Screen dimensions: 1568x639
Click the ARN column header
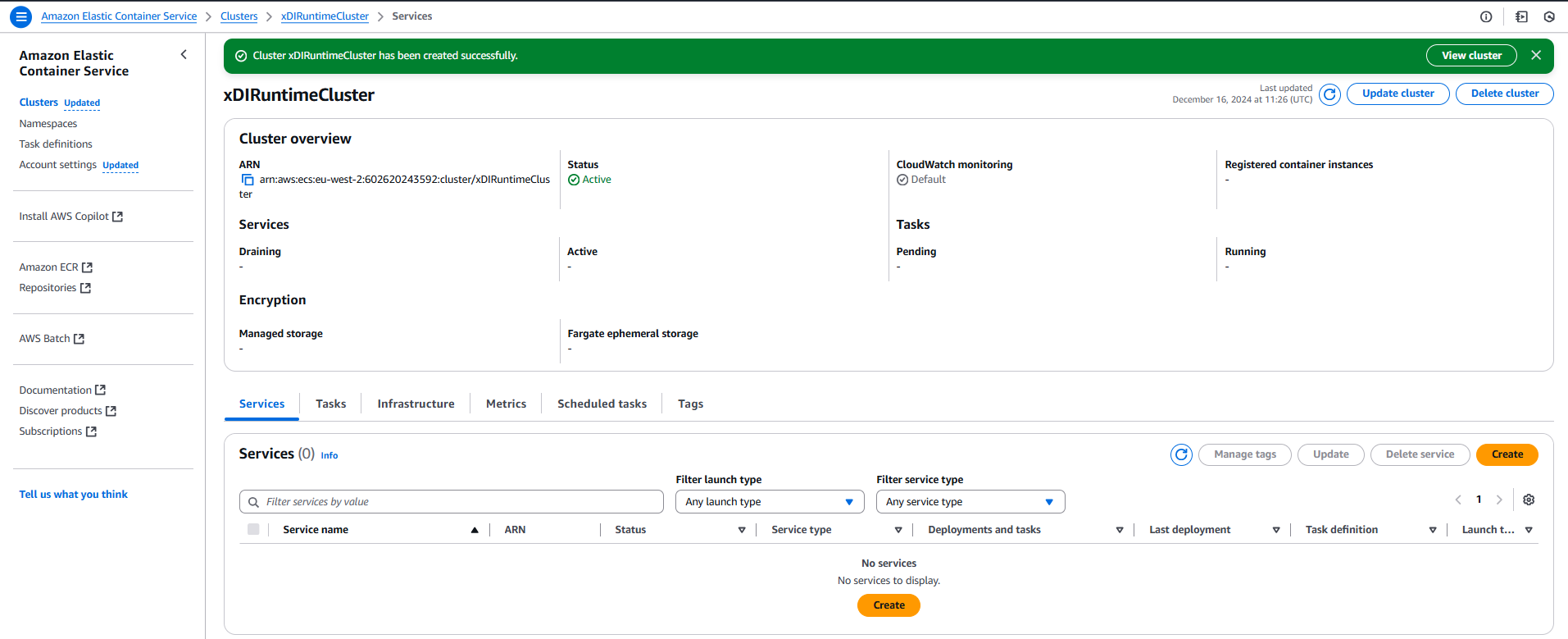click(515, 530)
